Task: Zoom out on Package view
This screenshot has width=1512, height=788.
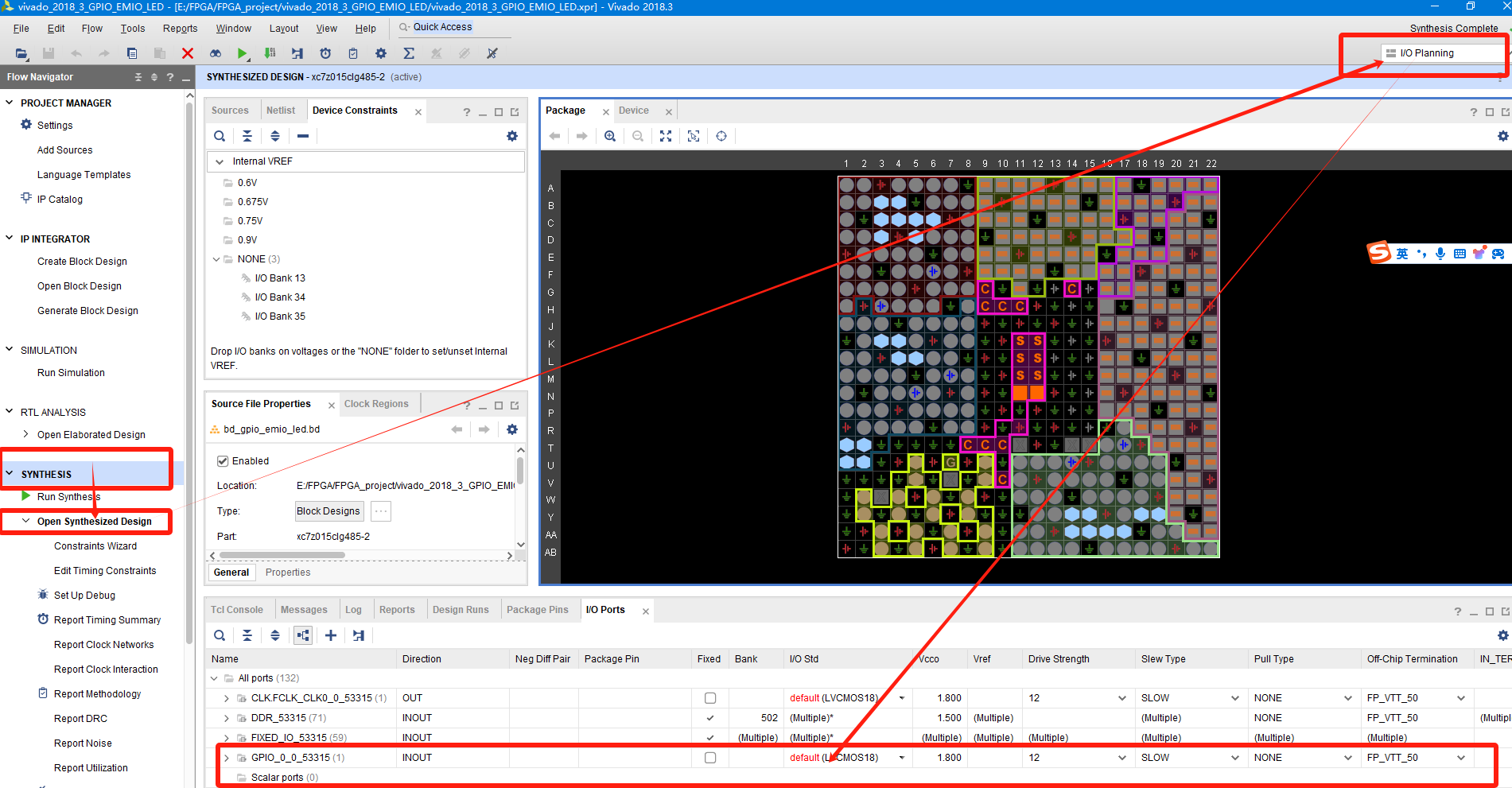Action: point(638,136)
